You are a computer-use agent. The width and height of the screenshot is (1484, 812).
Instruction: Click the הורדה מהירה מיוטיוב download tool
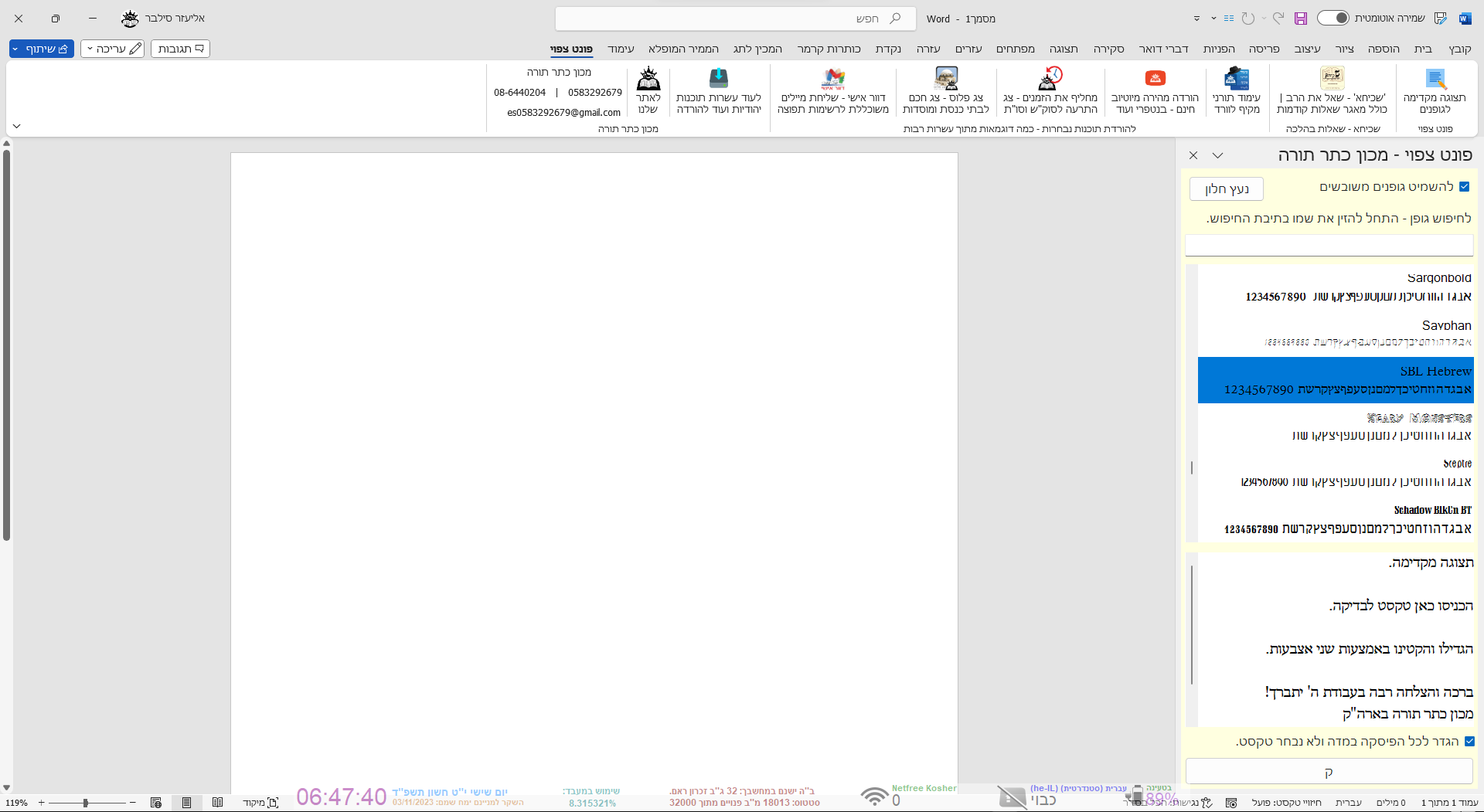pyautogui.click(x=1155, y=90)
